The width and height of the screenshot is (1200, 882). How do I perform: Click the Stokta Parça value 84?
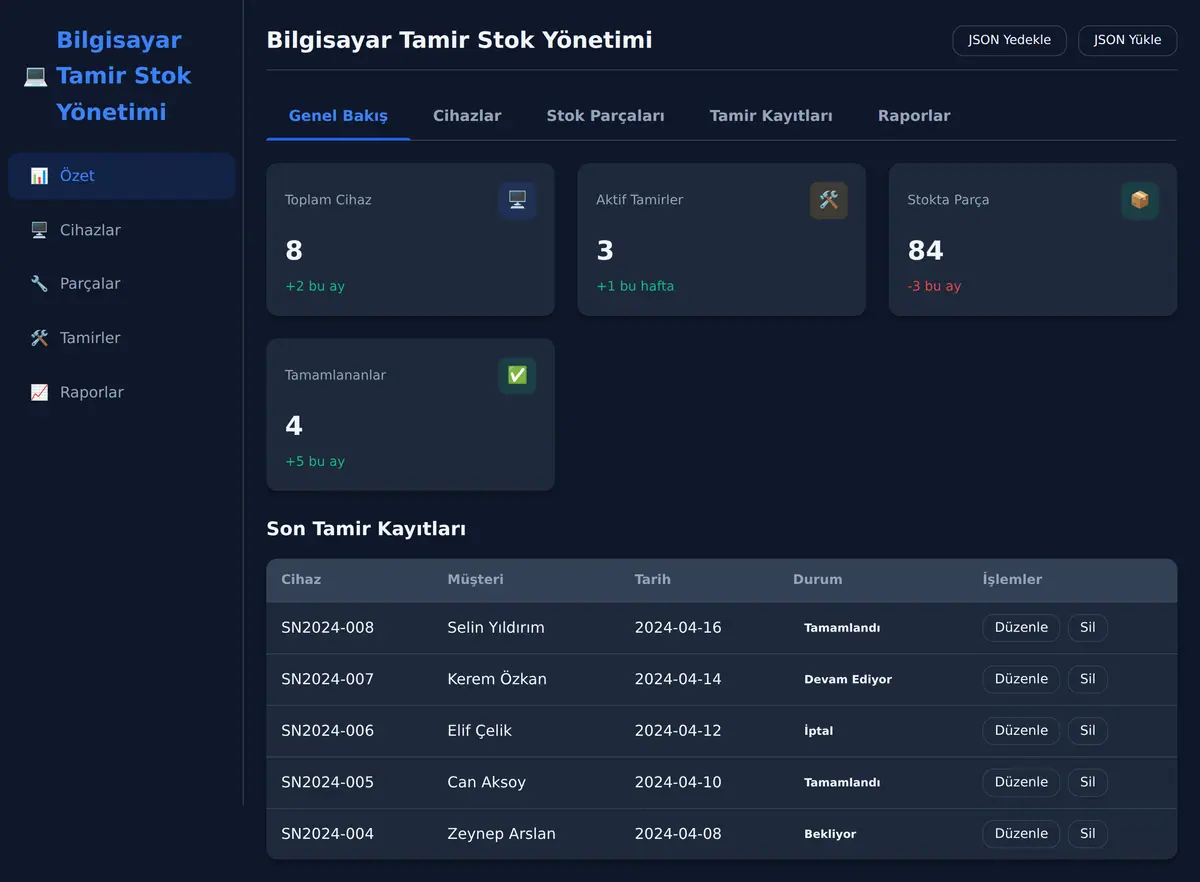[x=925, y=251]
